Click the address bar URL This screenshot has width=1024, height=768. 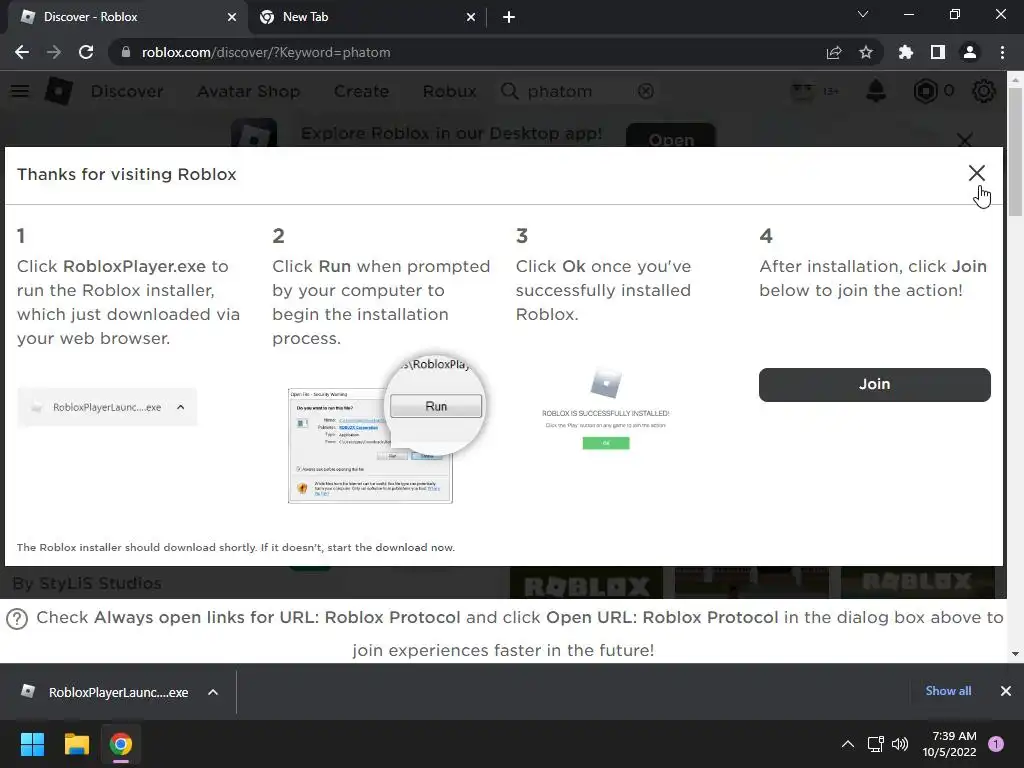tap(266, 52)
